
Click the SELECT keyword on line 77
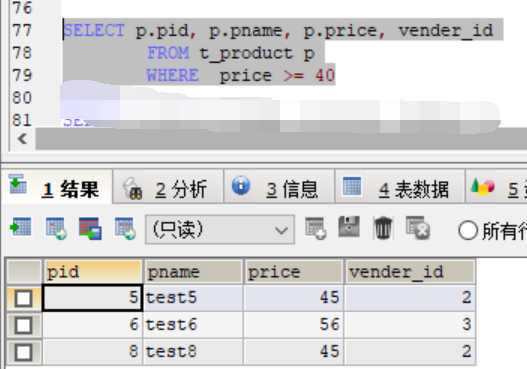pos(94,30)
